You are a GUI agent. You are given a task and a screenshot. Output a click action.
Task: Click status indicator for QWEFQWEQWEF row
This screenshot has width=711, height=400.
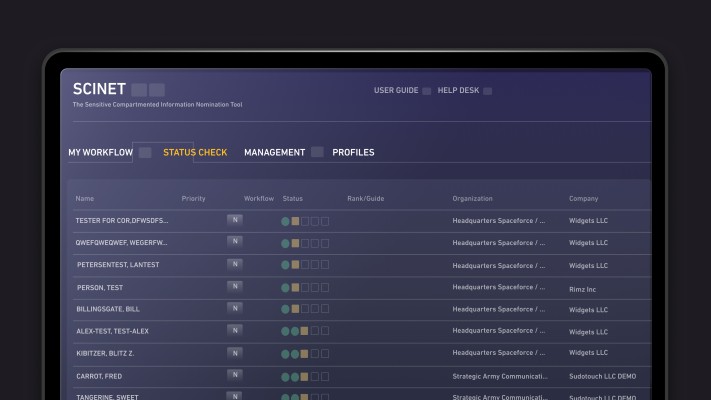(305, 244)
